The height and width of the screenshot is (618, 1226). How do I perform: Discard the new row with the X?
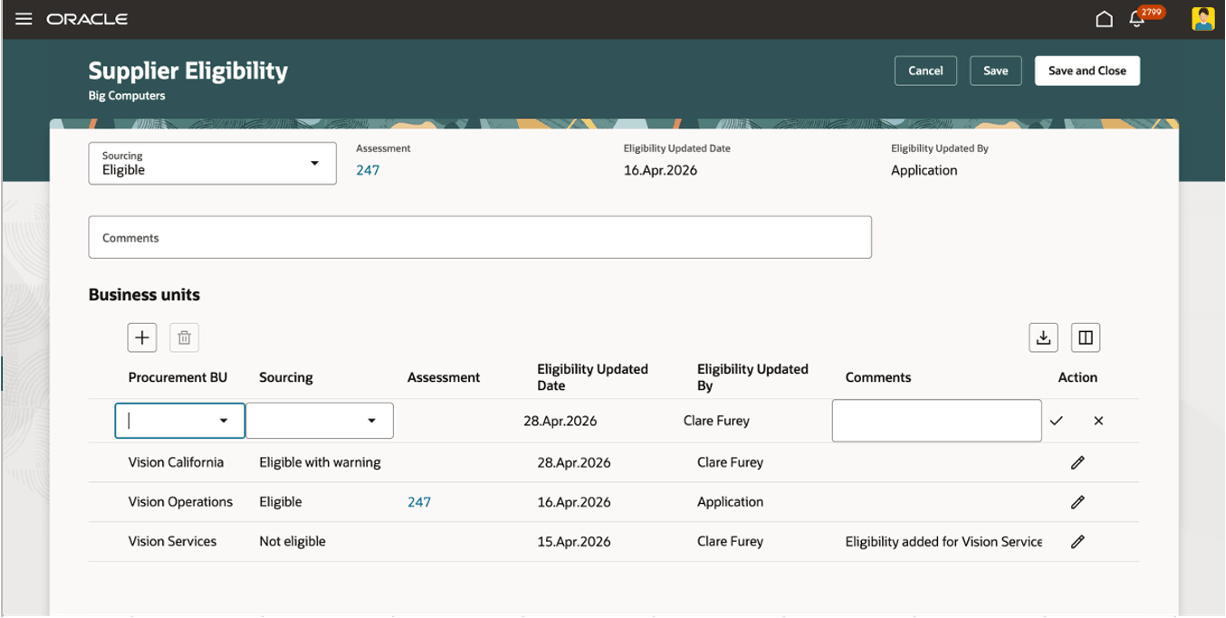[x=1098, y=421]
